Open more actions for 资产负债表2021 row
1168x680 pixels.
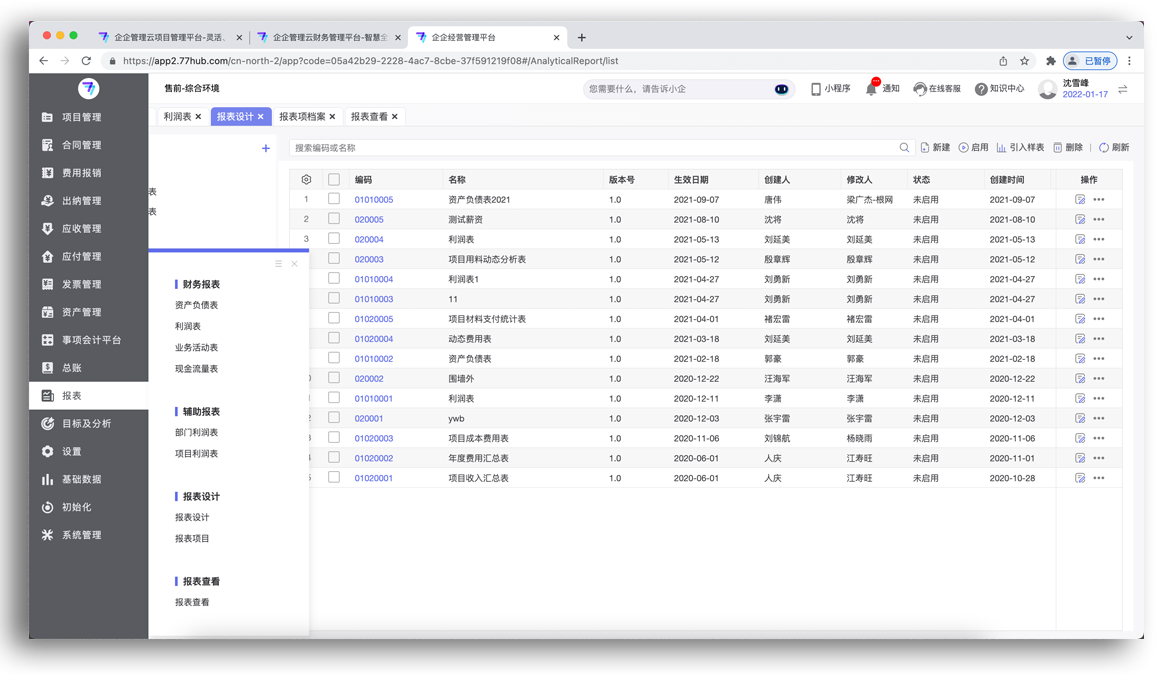tap(1099, 200)
